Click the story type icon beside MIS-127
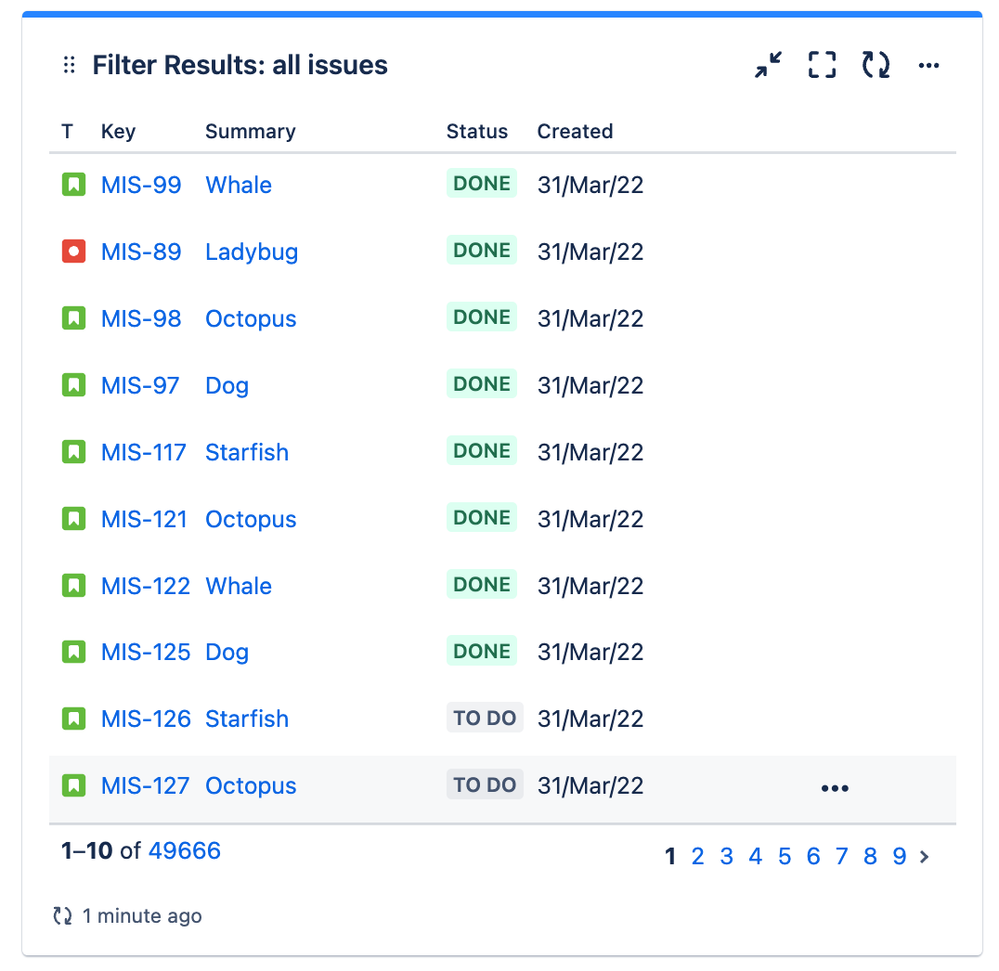The height and width of the screenshot is (971, 999). click(73, 785)
